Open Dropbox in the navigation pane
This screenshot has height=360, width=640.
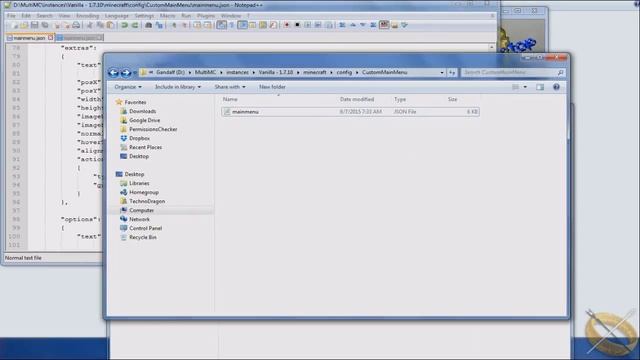tap(139, 138)
